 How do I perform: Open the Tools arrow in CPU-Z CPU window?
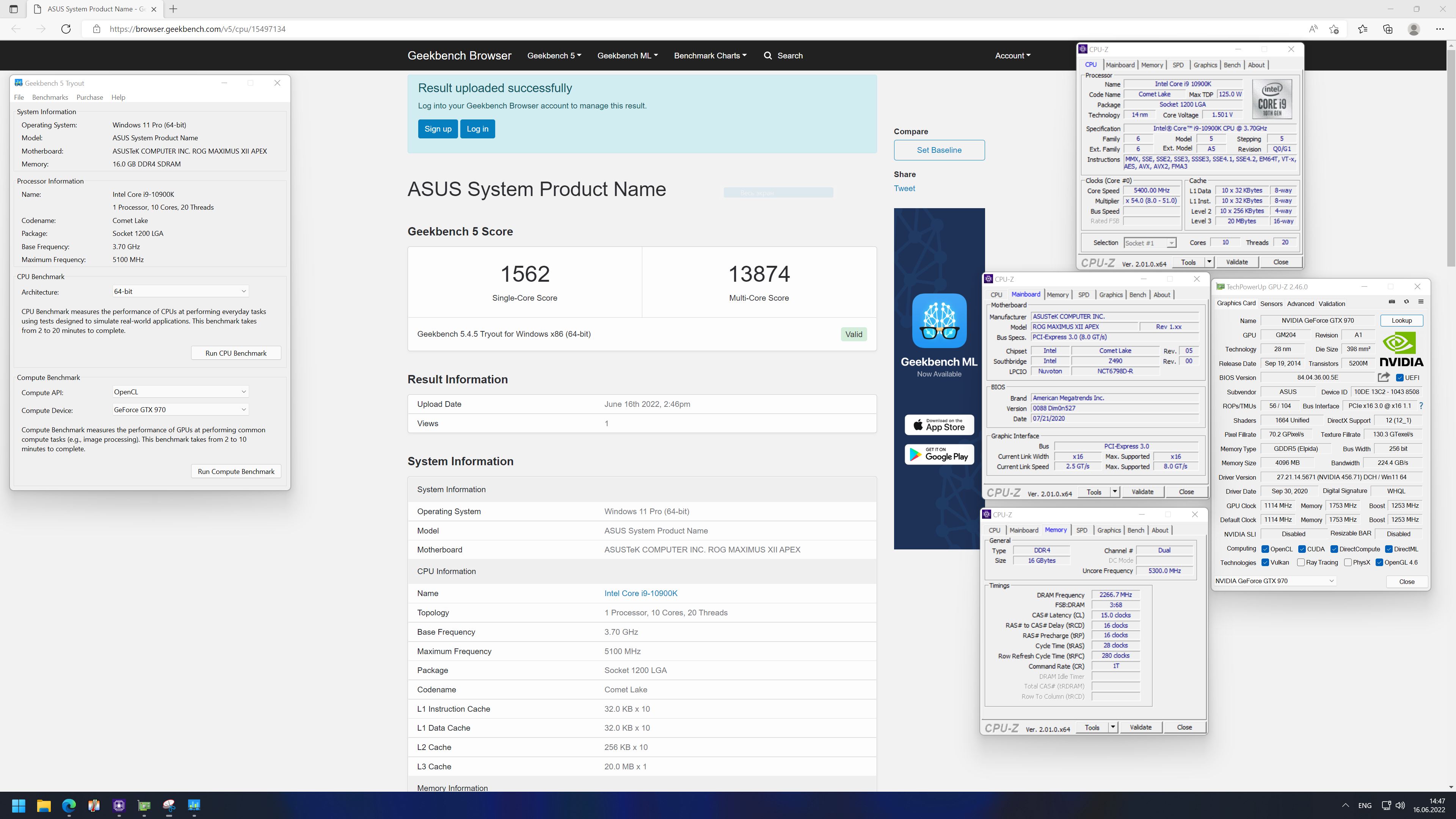(1209, 262)
